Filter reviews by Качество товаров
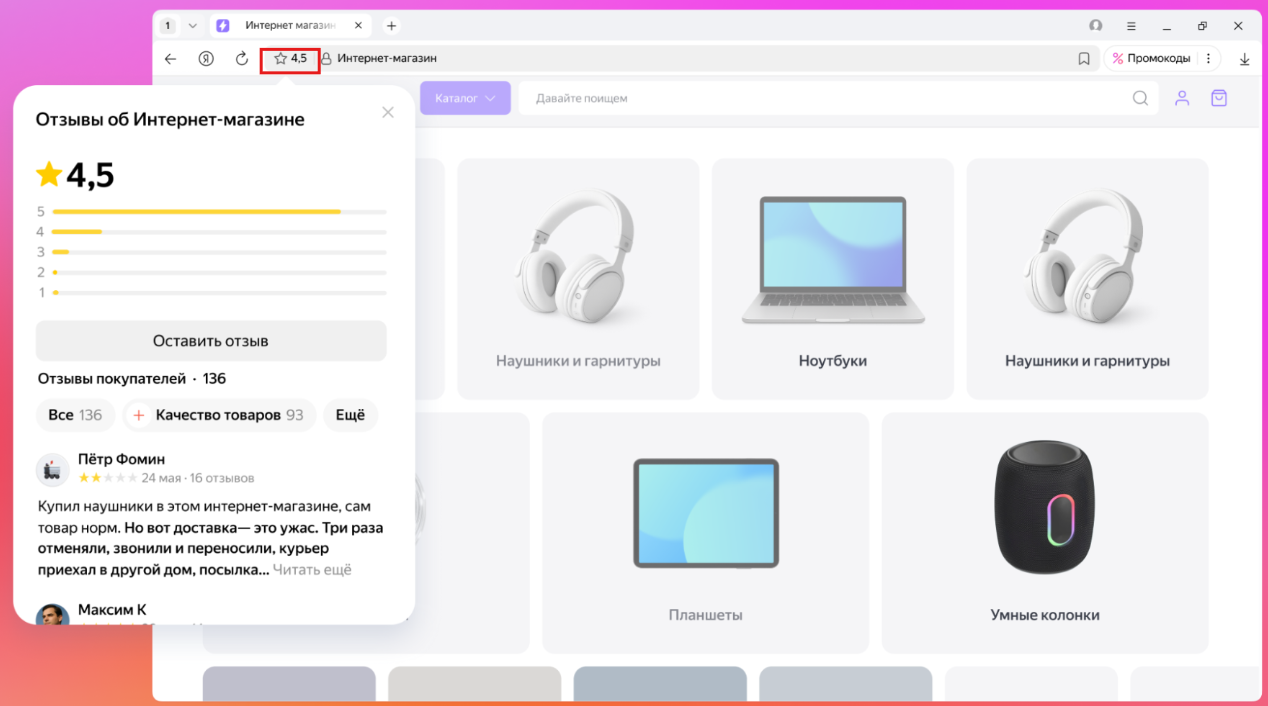 pos(219,415)
